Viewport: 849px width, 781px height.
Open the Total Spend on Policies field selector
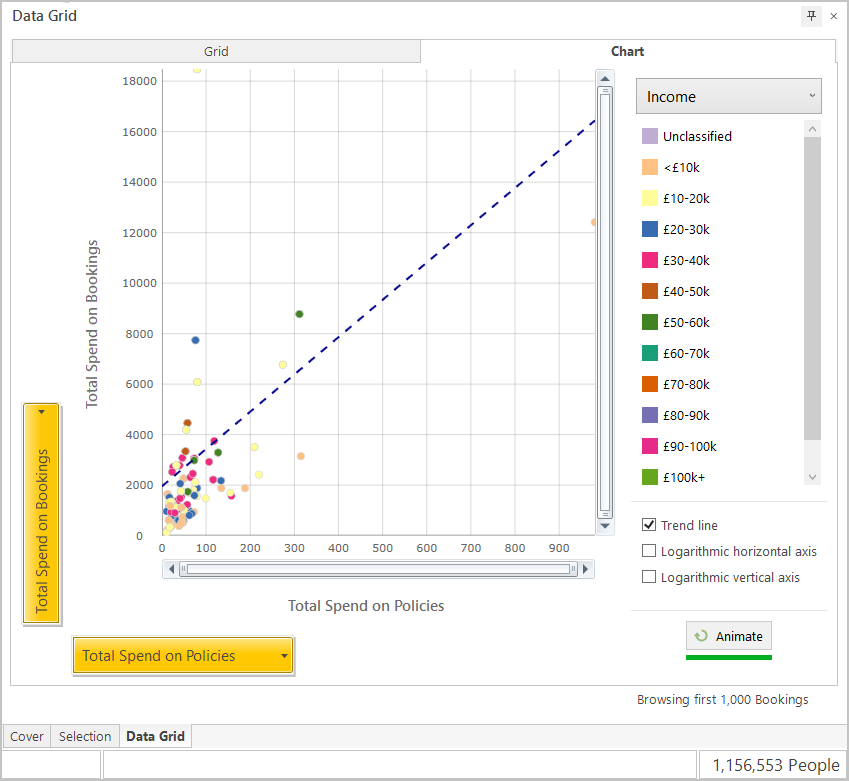coord(183,655)
